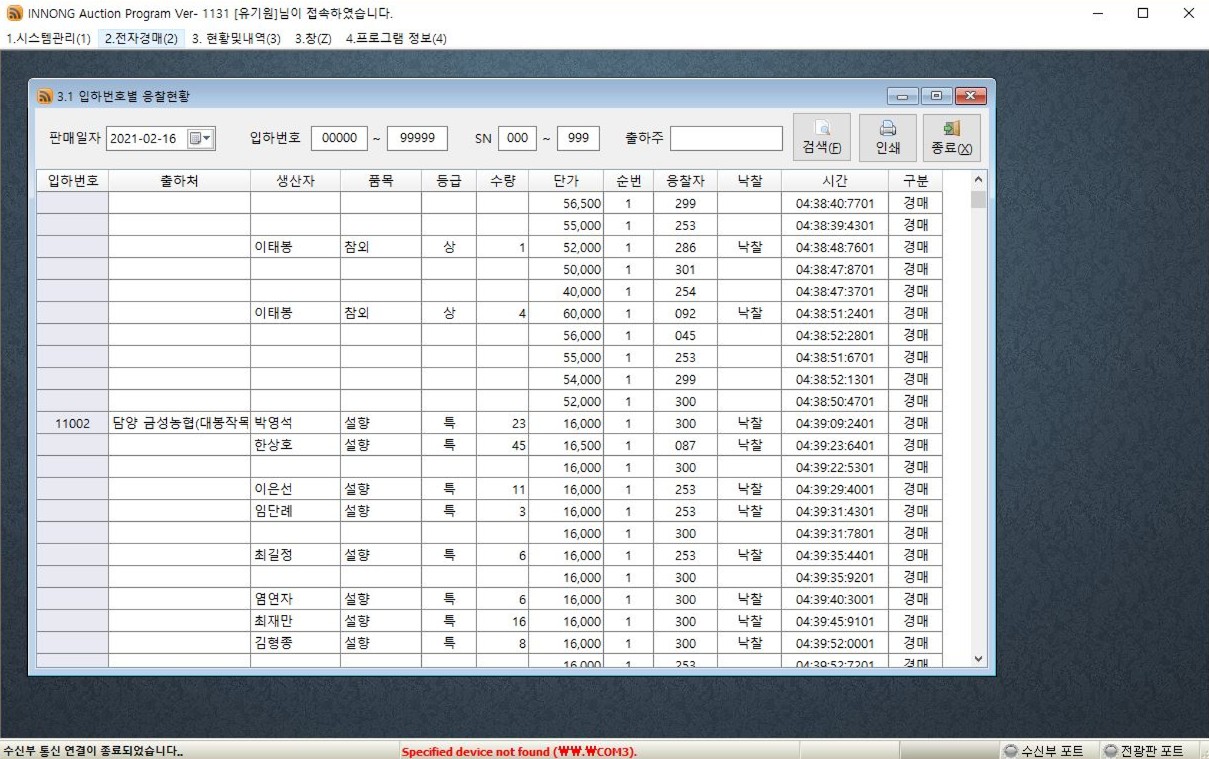Screen dimensions: 1209x759
Task: Click the 검색 search icon button
Action: click(821, 138)
